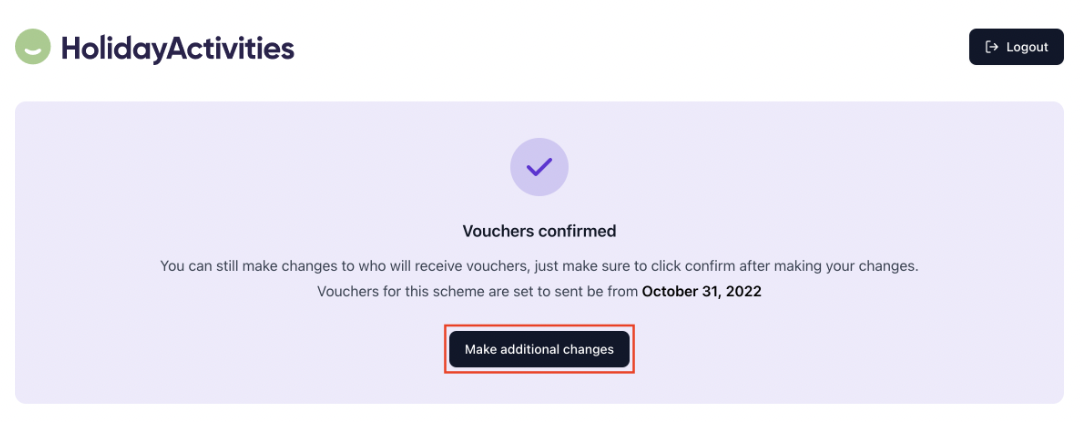Click the word "confirmed" in the heading

click(579, 231)
